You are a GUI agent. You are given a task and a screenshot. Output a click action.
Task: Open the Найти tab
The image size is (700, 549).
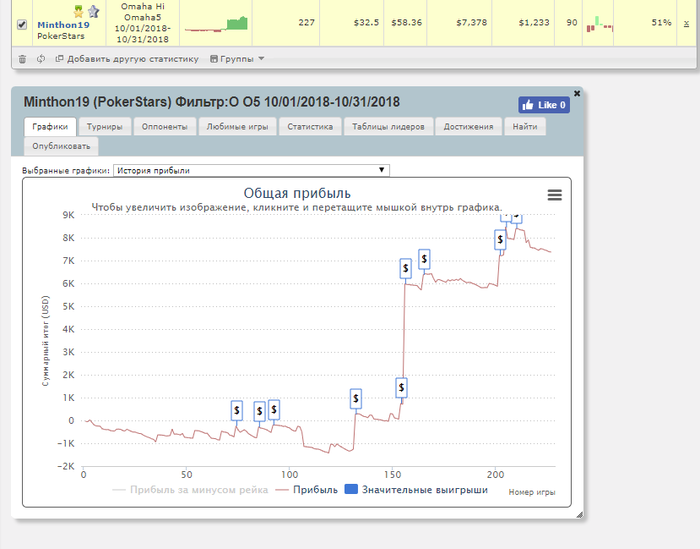coord(525,127)
